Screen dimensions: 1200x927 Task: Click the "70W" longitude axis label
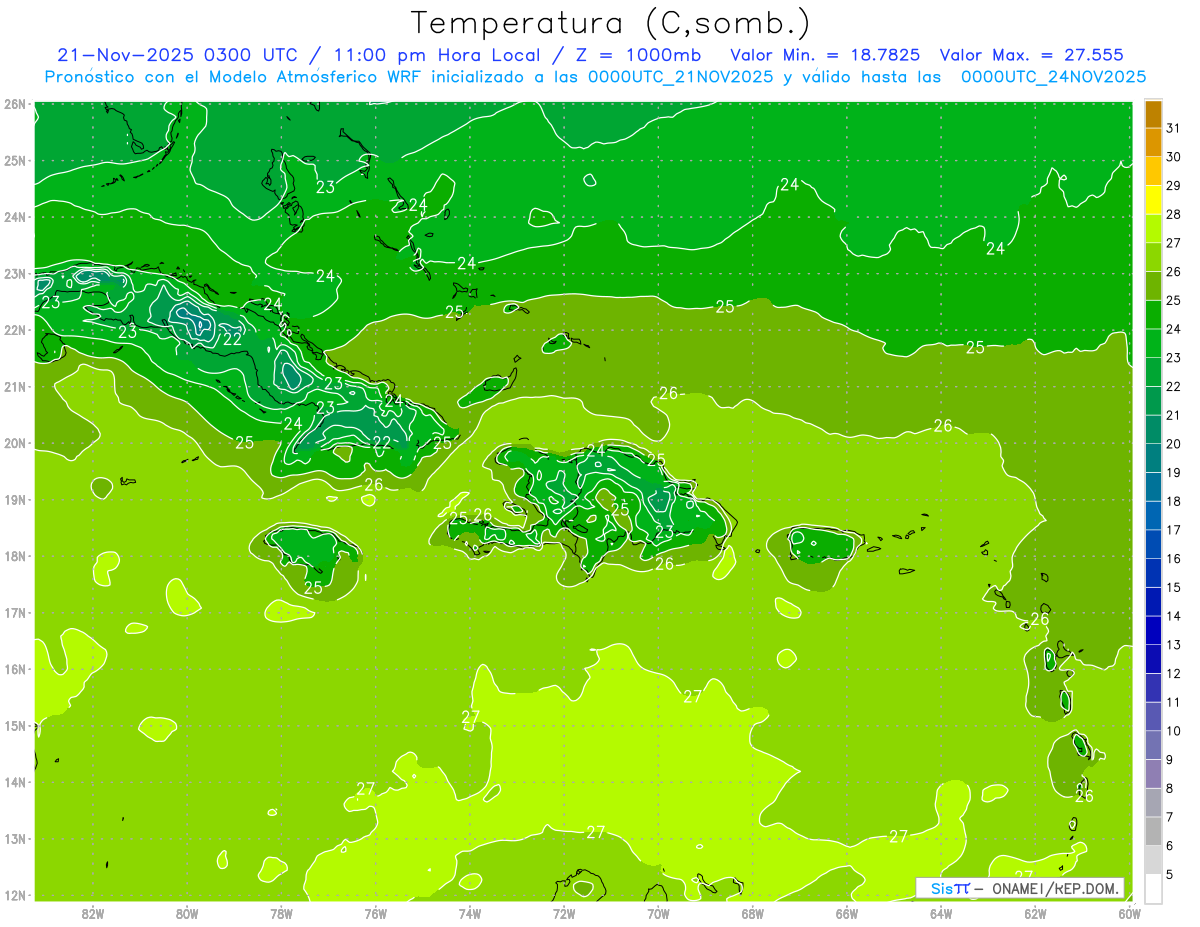point(658,913)
